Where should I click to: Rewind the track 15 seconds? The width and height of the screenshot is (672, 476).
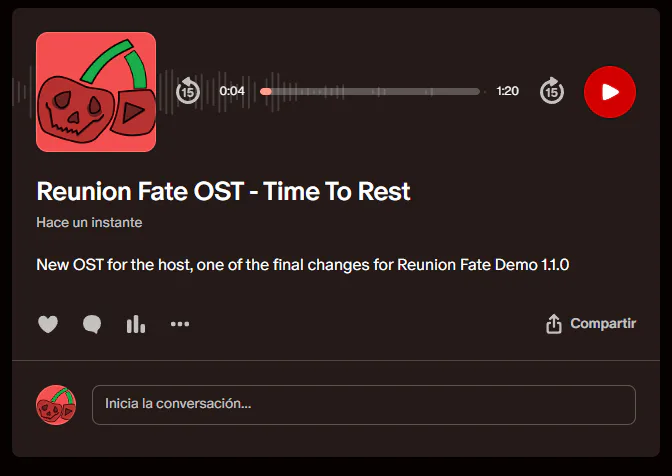188,91
